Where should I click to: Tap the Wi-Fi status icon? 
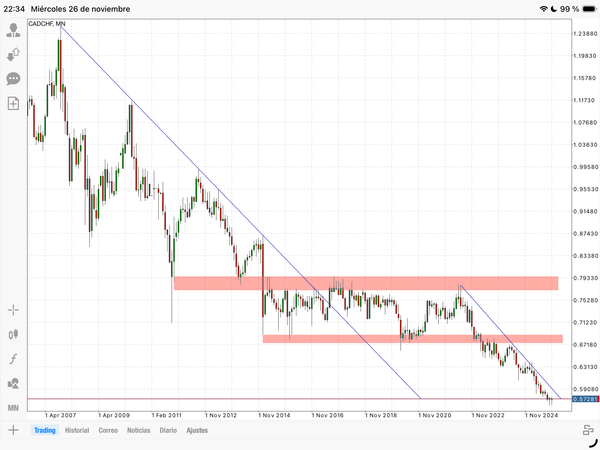click(543, 9)
